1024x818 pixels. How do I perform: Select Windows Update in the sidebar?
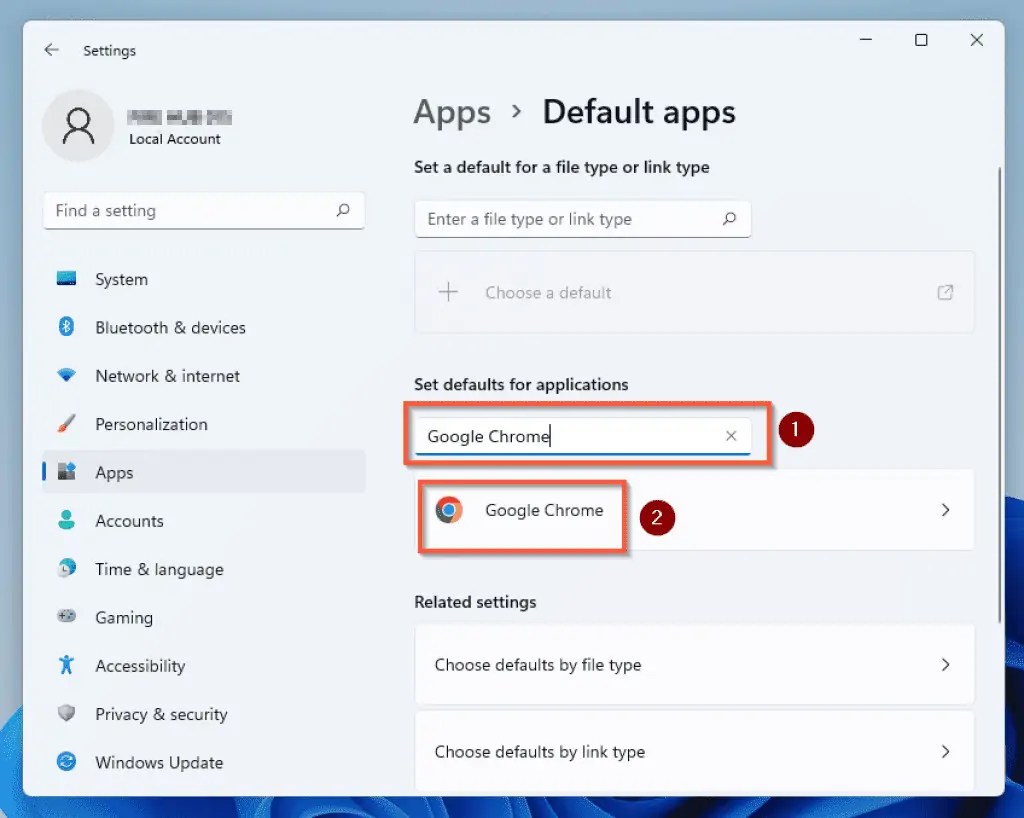(x=204, y=762)
